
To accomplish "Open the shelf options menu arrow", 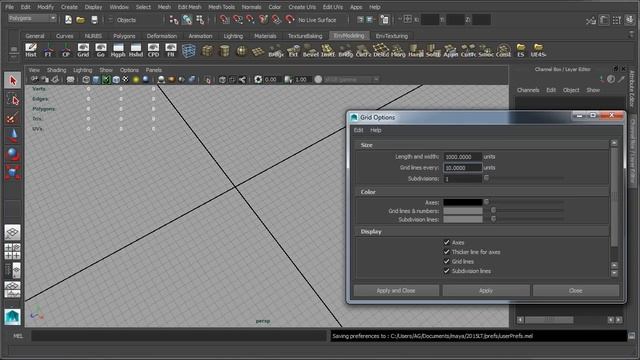I will tap(631, 36).
